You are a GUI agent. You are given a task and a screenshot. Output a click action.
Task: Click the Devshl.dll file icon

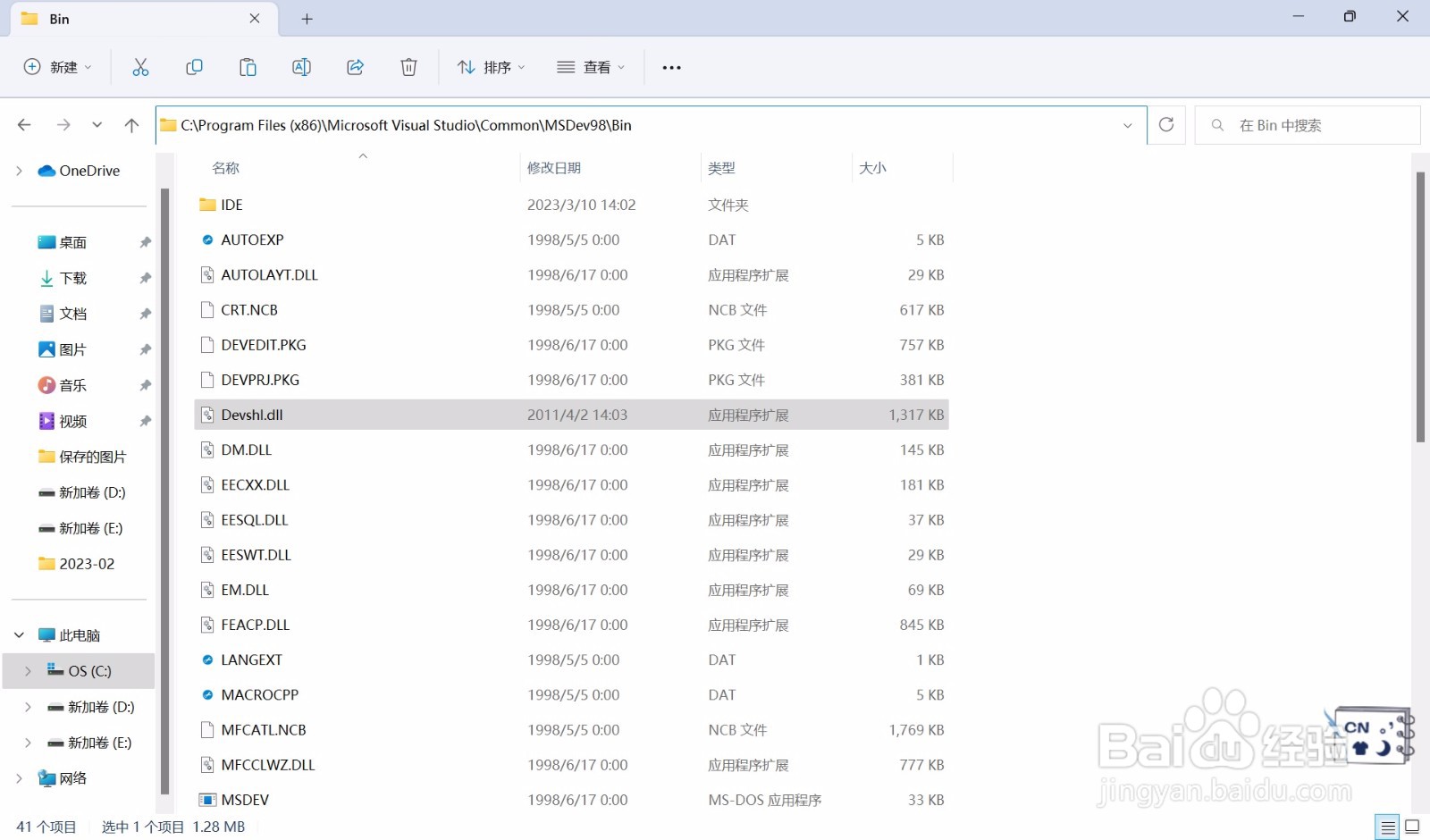coord(207,415)
